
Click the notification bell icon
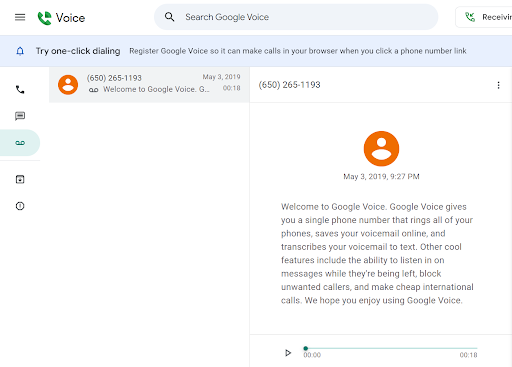20,51
